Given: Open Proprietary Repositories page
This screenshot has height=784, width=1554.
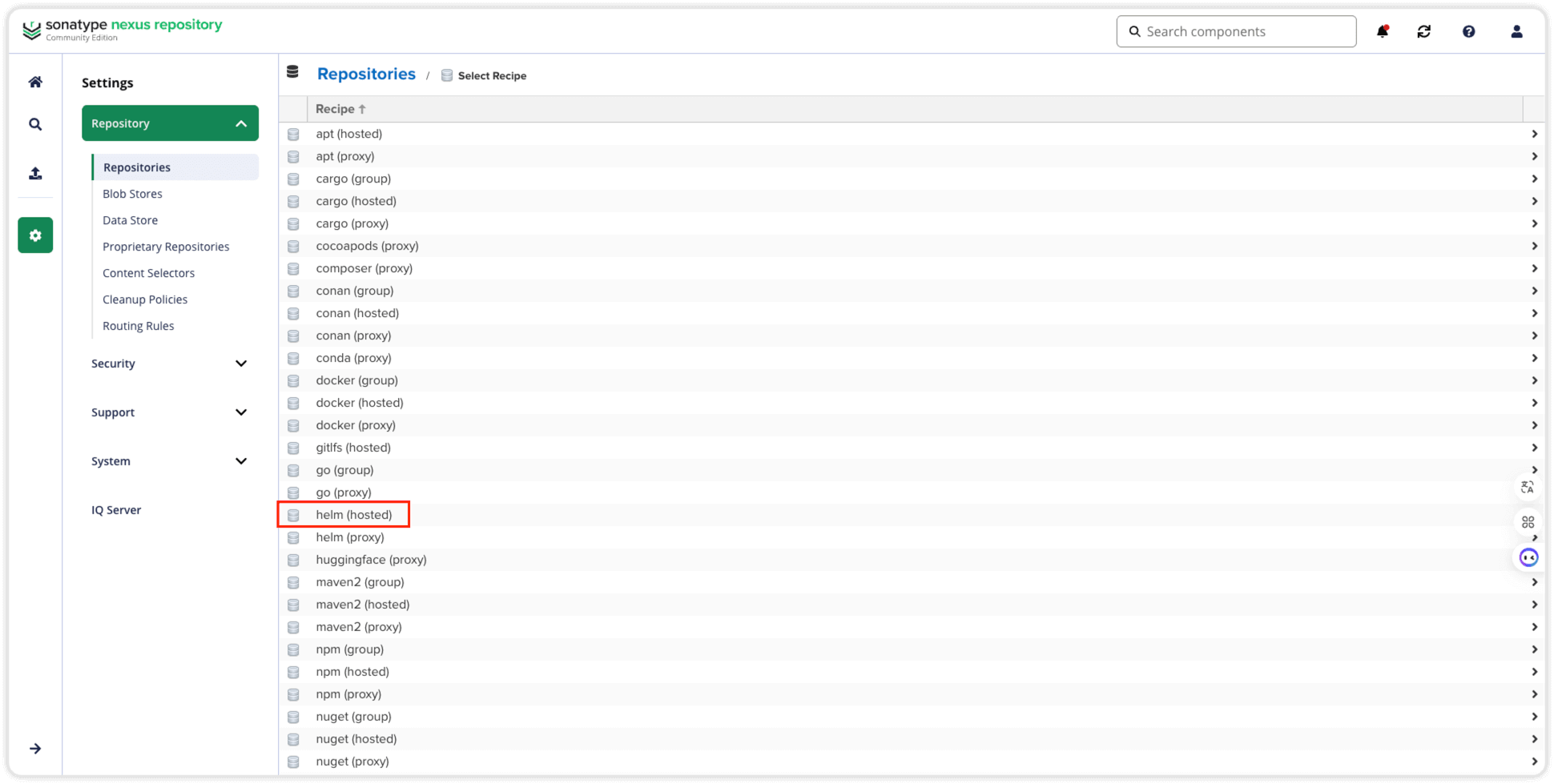Looking at the screenshot, I should tap(166, 247).
